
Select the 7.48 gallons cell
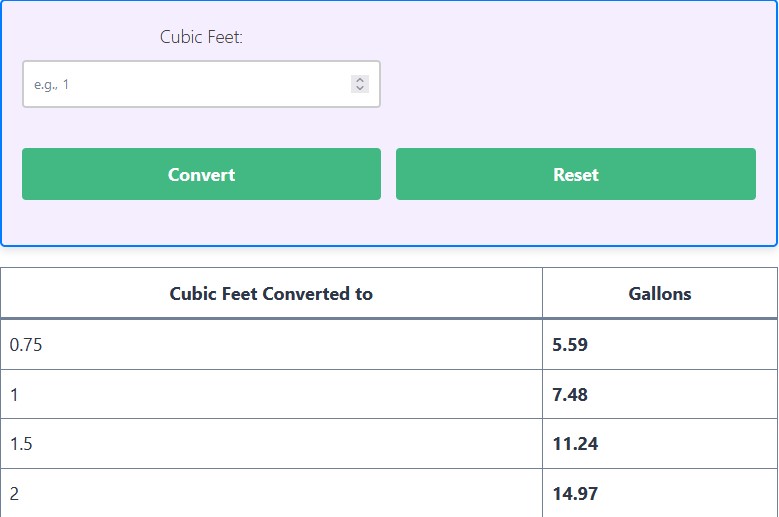[660, 394]
